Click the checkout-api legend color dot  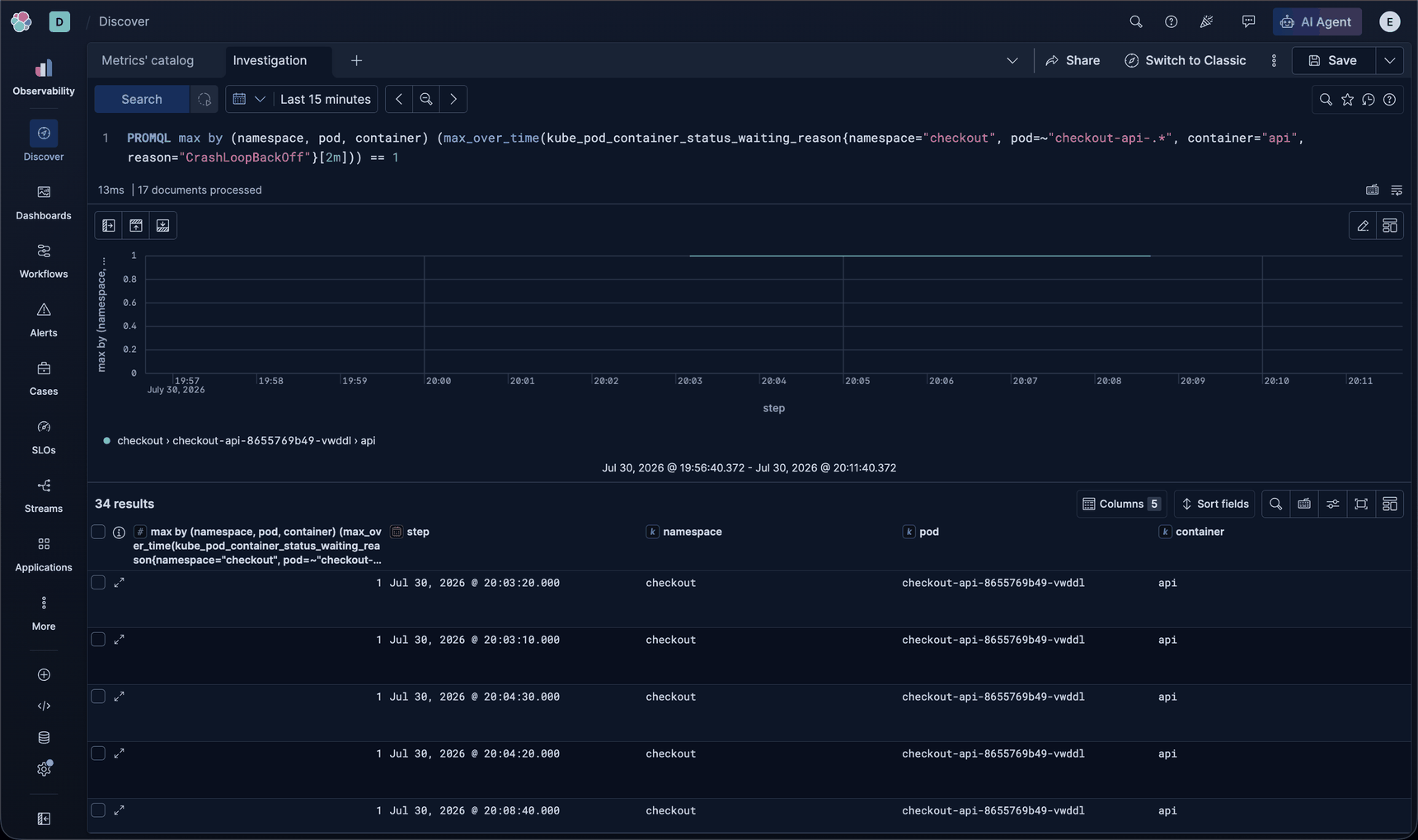106,441
